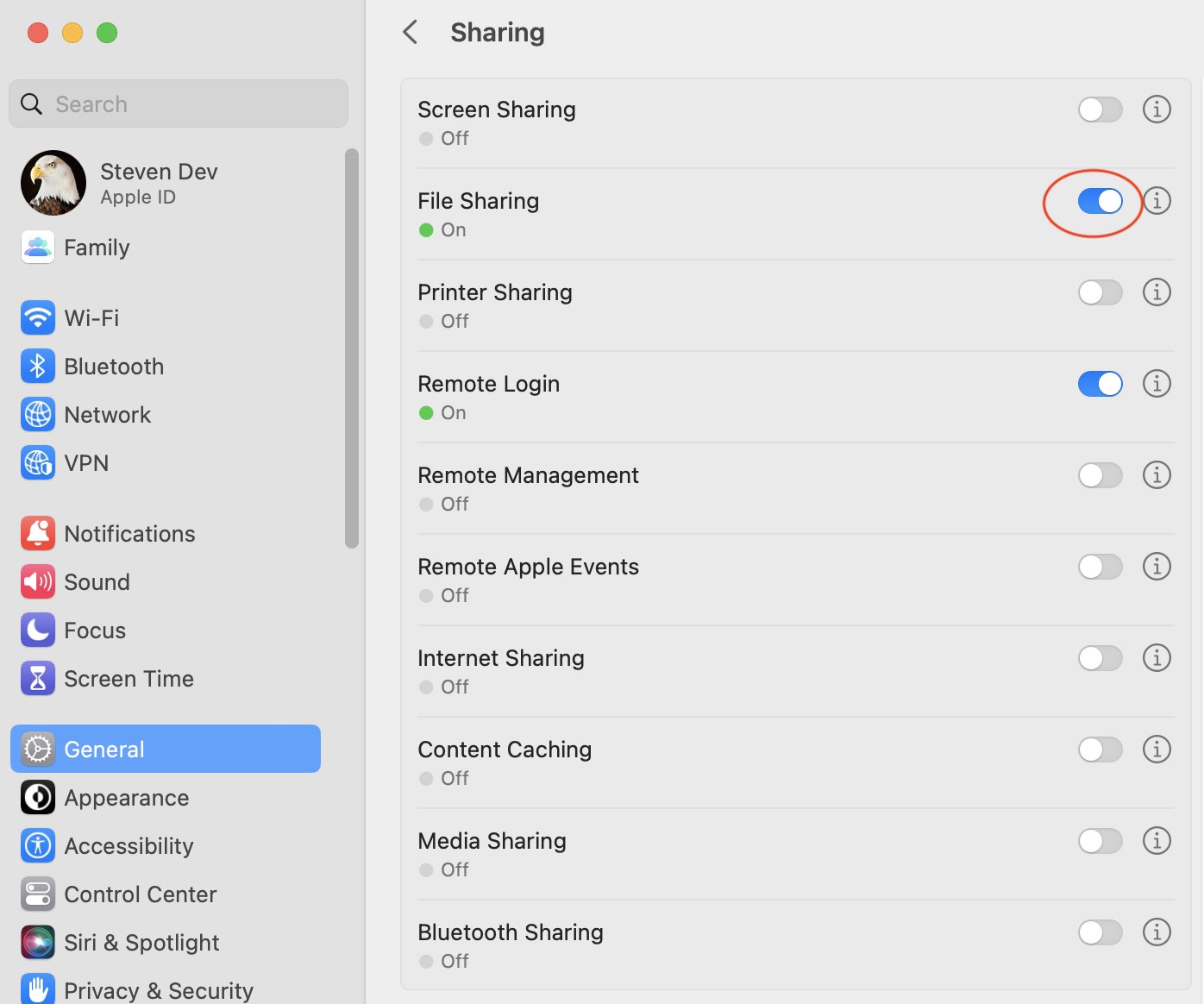Select the VPN icon in sidebar
The width and height of the screenshot is (1204, 1004).
point(38,463)
